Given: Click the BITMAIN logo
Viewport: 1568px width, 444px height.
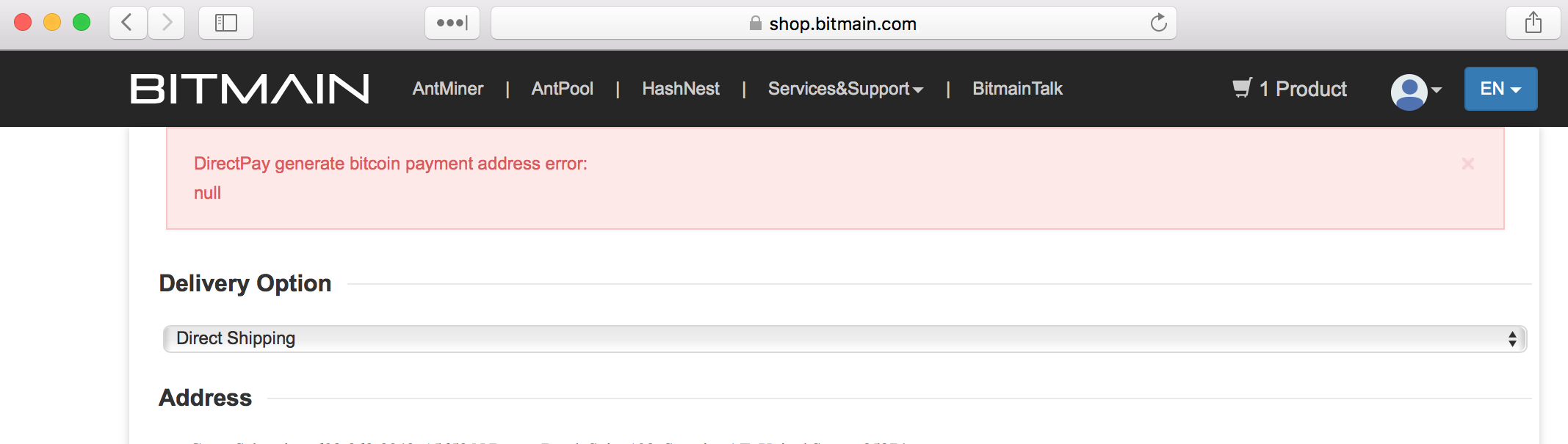Looking at the screenshot, I should (250, 89).
